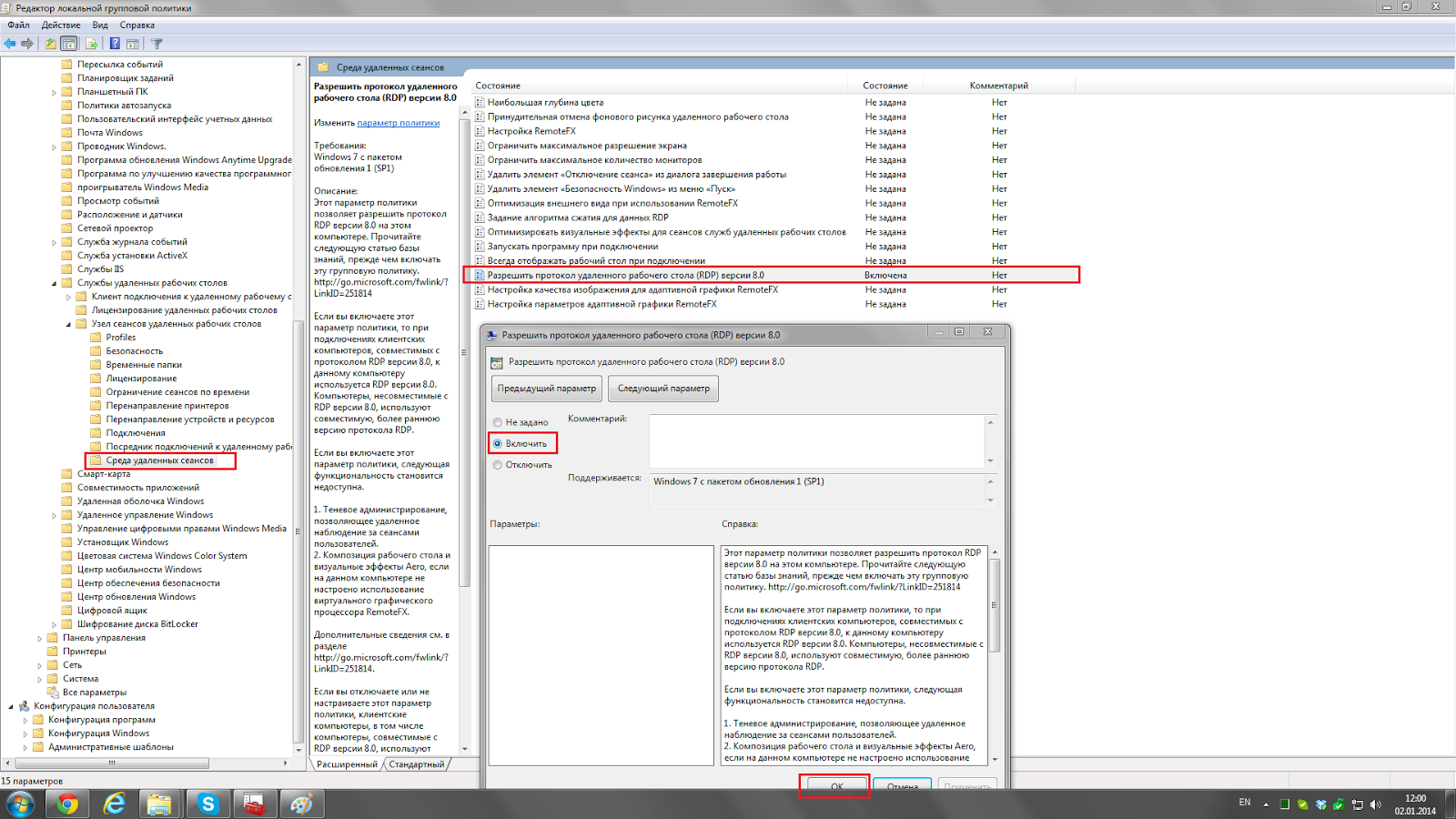Click policy icon for Наибольшая глубина цвета
This screenshot has height=819, width=1456.
click(480, 103)
